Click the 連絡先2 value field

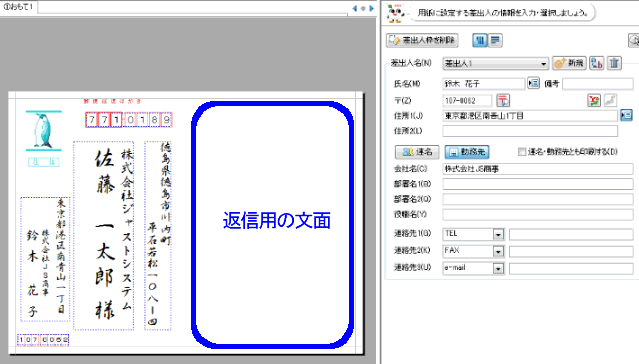click(x=571, y=251)
